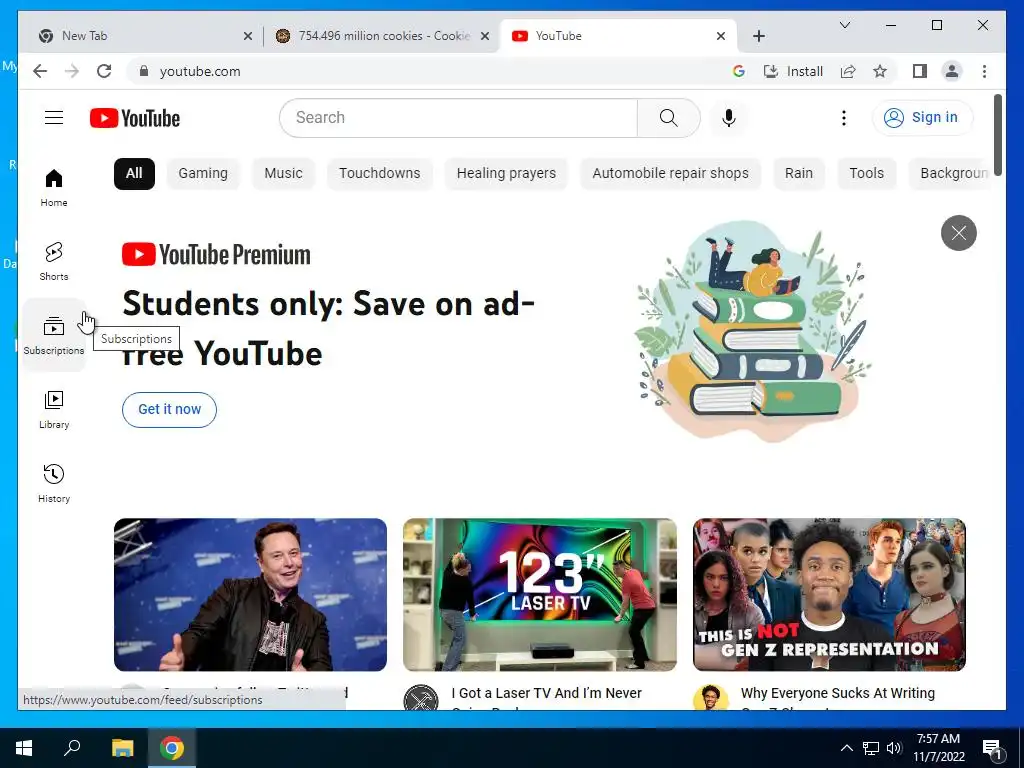Open the Gen Z Representation thumbnail
Screen dimensions: 1024x768
(829, 594)
